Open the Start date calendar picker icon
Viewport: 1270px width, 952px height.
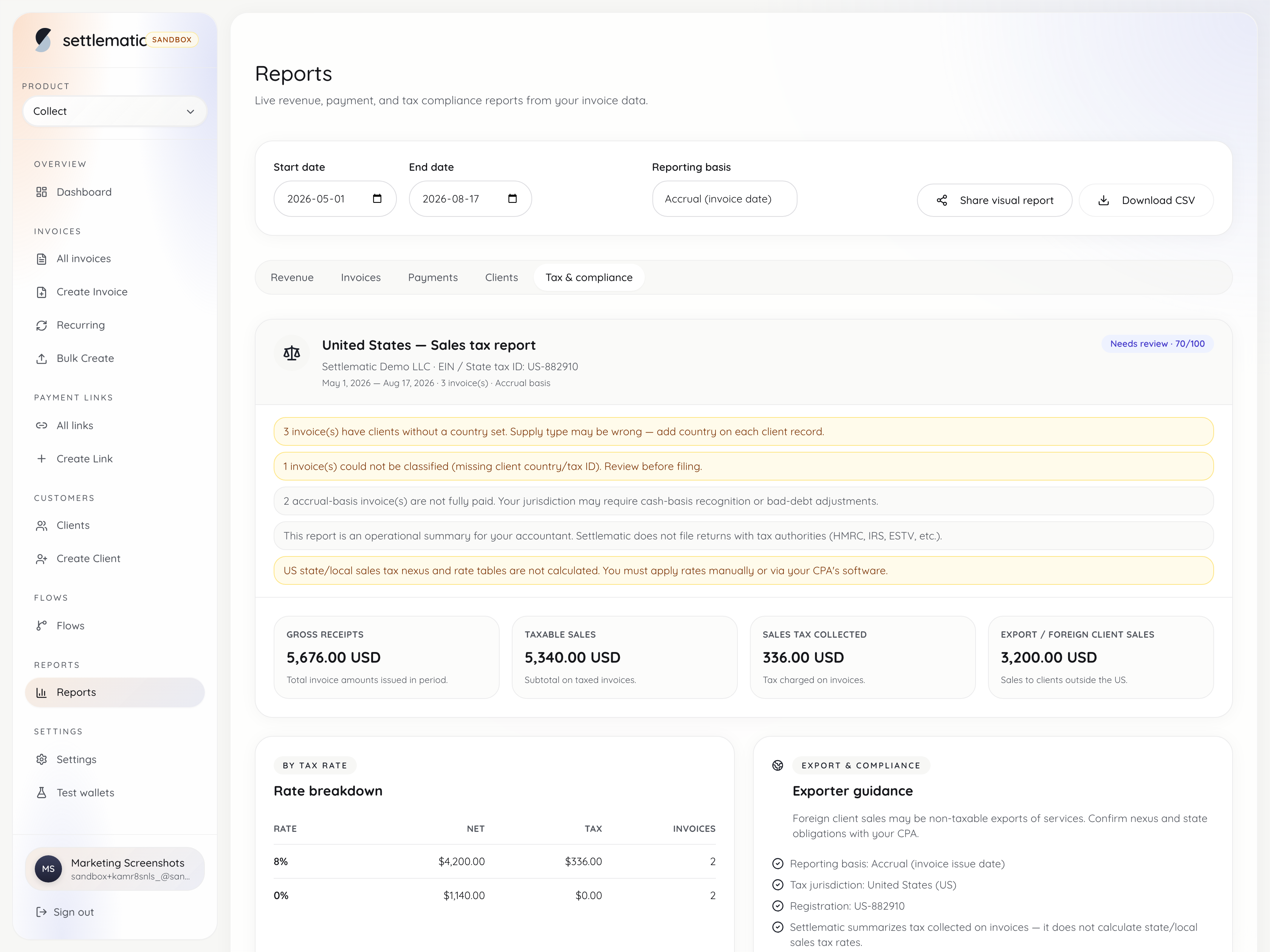tap(377, 199)
